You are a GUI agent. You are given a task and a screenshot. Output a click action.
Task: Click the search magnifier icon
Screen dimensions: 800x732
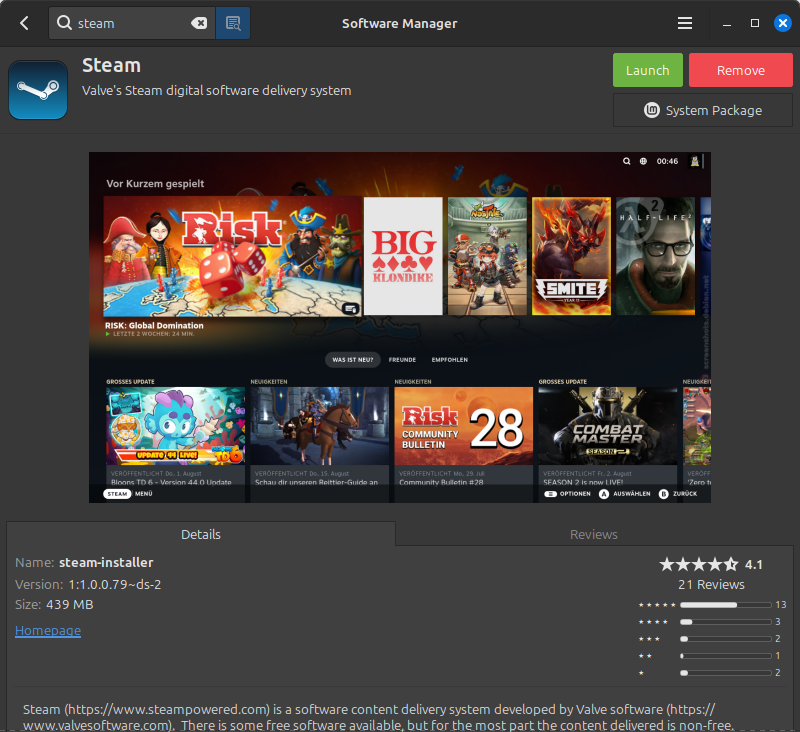(x=64, y=23)
